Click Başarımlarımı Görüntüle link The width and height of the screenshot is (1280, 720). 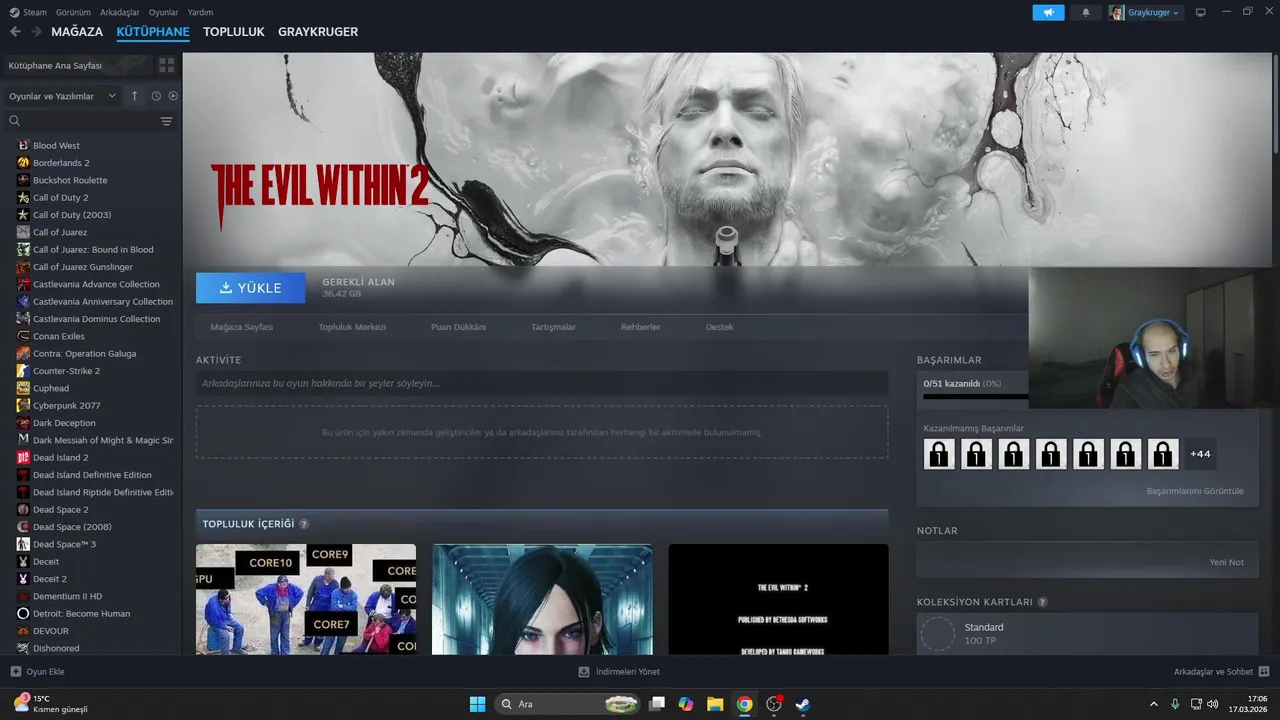[x=1195, y=491]
